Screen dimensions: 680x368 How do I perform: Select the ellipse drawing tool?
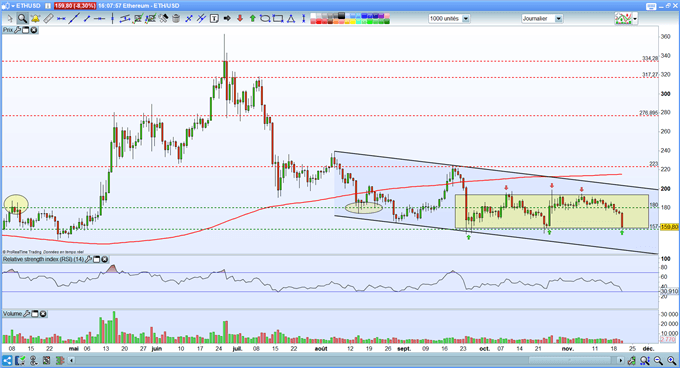(265, 19)
